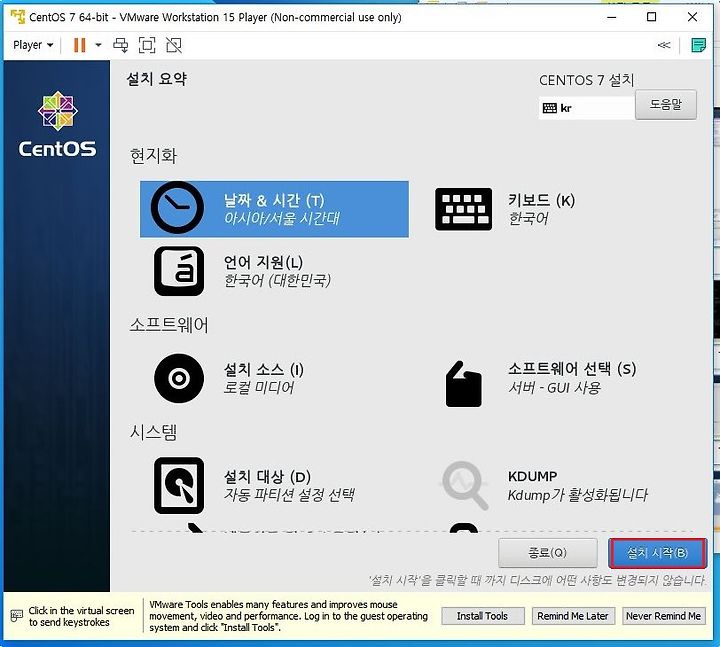Click the VMware app icon in title bar

tap(17, 17)
